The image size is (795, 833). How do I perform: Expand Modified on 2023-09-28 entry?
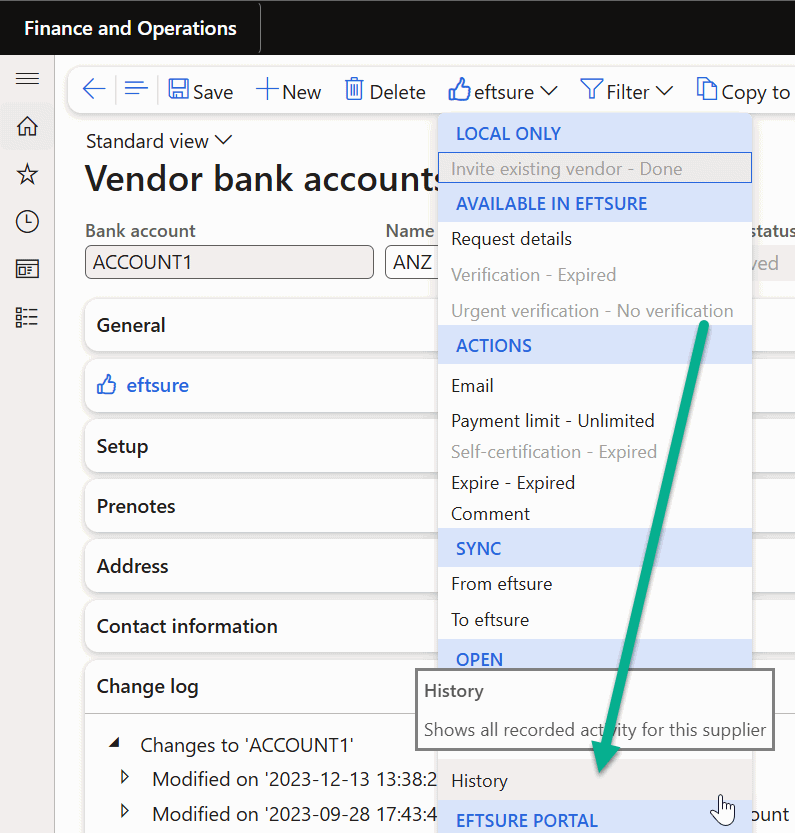pos(125,811)
